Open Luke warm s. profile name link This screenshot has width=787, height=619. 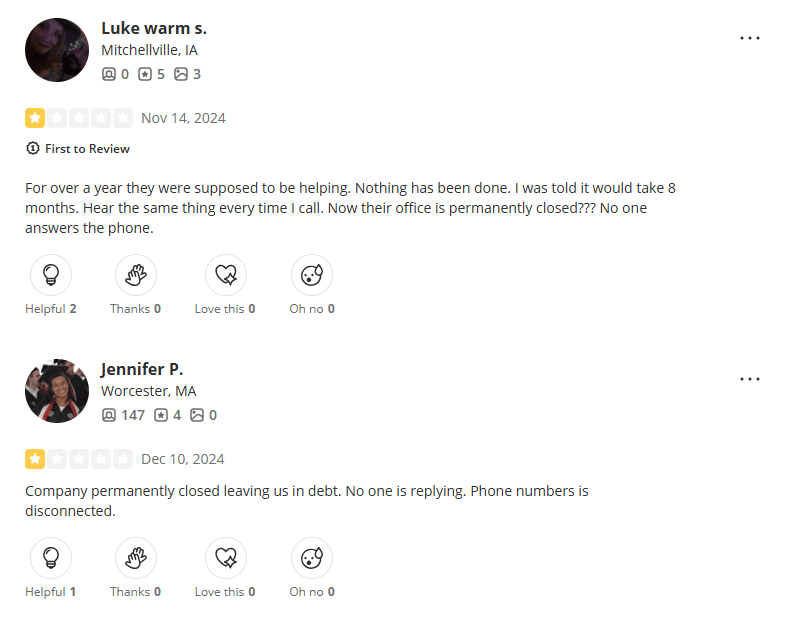154,28
